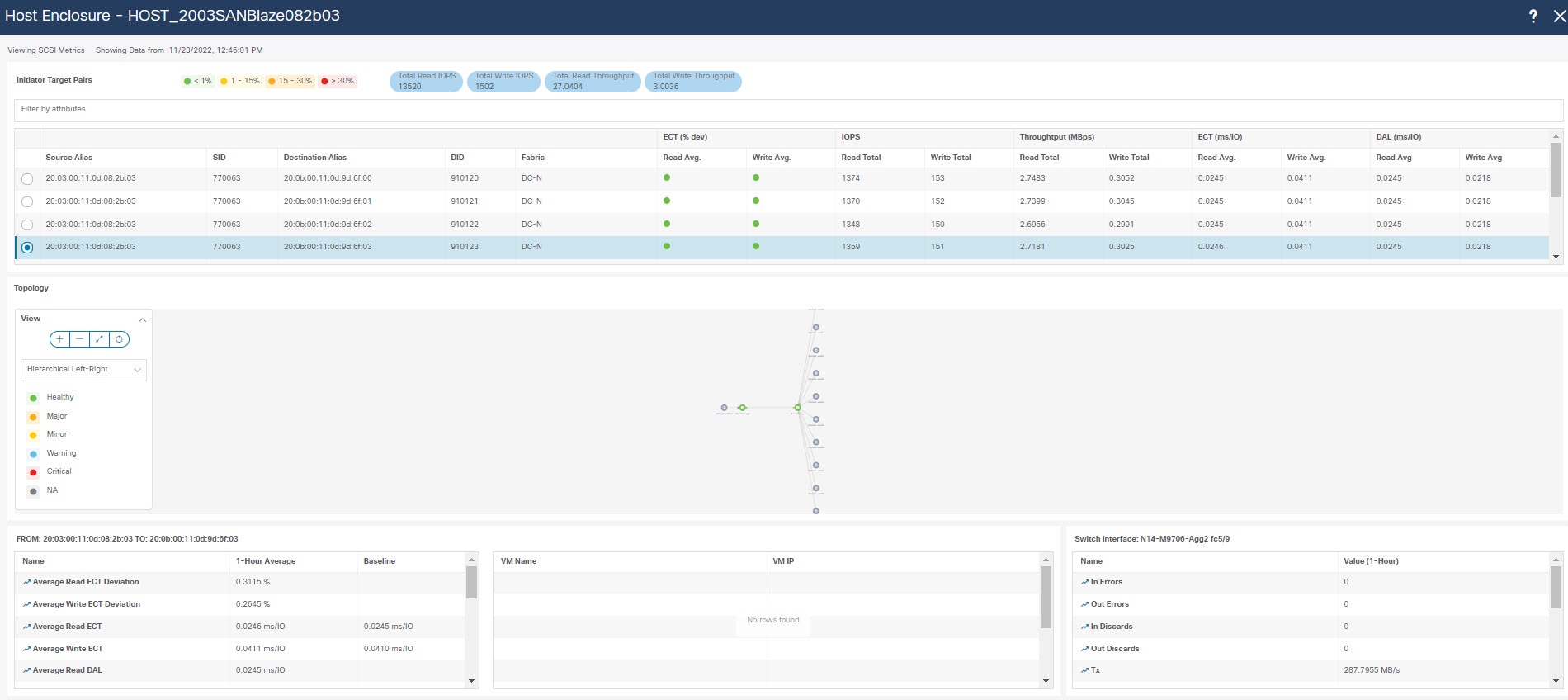The width and height of the screenshot is (1568, 700).
Task: Open chart icon for Average Read ECT Deviation
Action: point(26,583)
